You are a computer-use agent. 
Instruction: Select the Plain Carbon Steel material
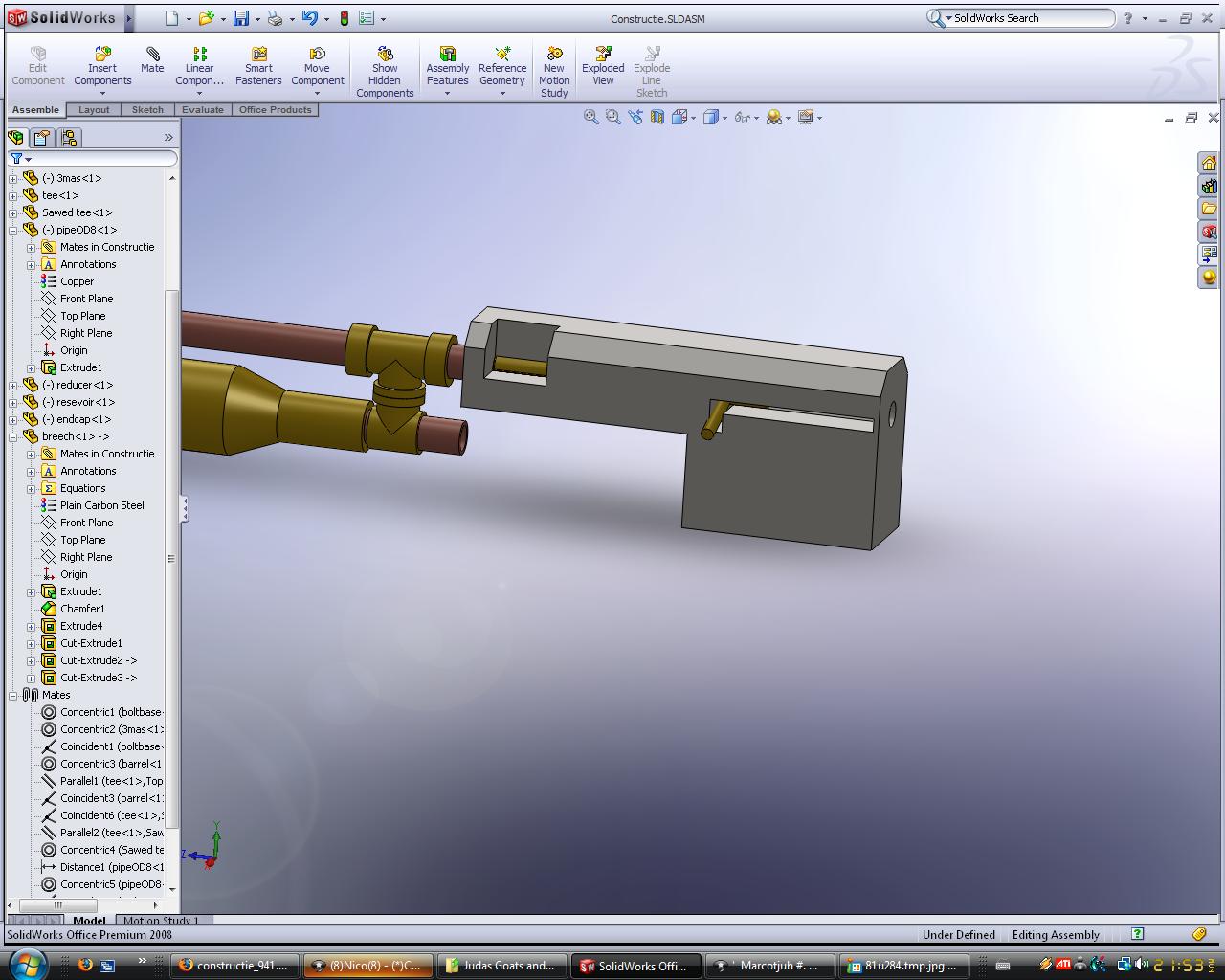tap(101, 505)
